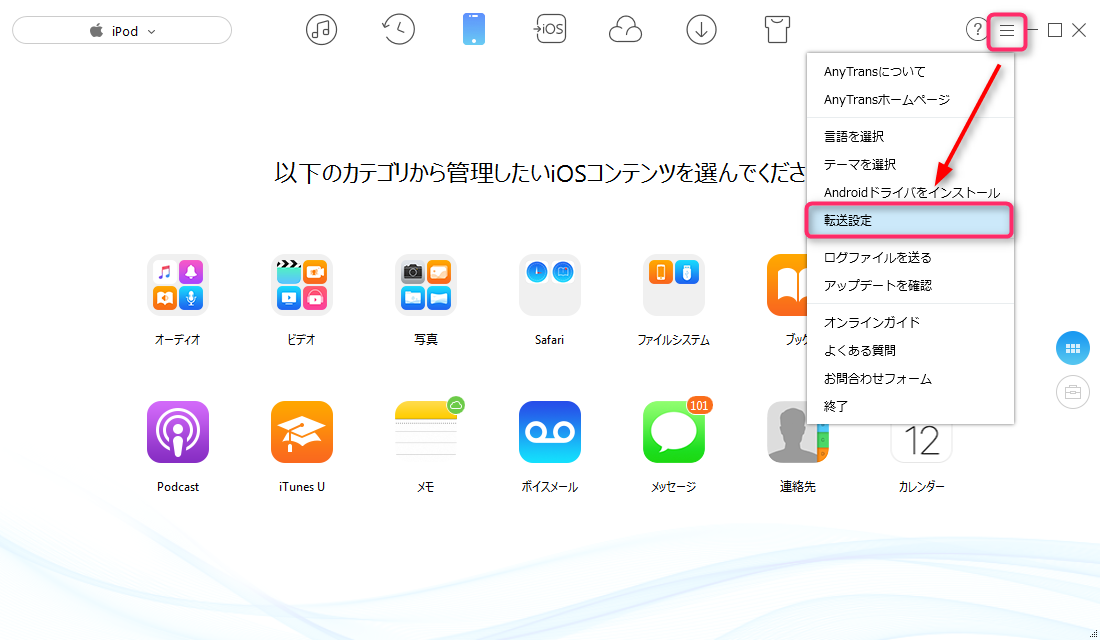Open よくある質問 from menu
1100x640 pixels.
[x=910, y=350]
